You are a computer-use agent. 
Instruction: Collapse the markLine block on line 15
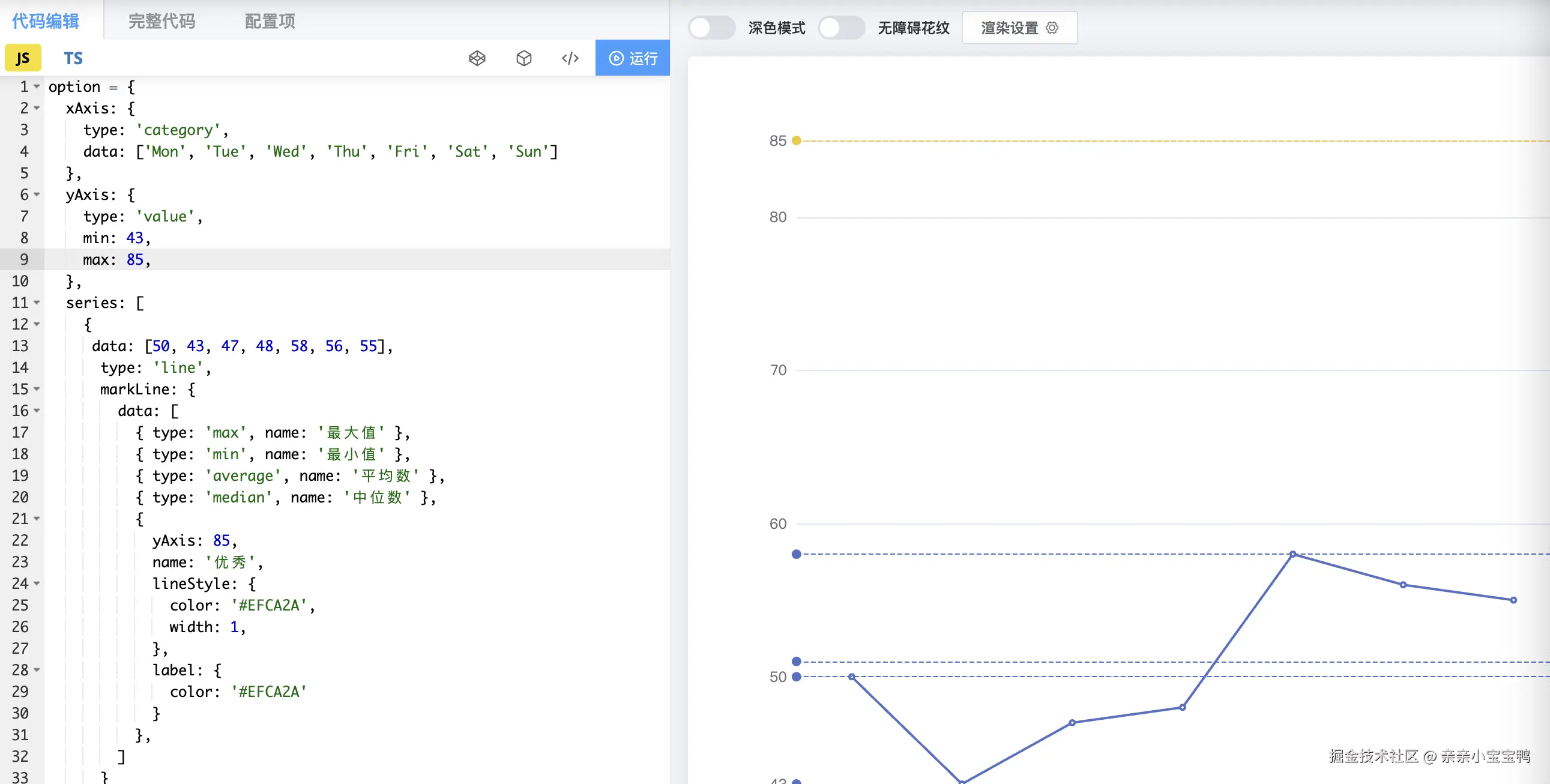36,389
